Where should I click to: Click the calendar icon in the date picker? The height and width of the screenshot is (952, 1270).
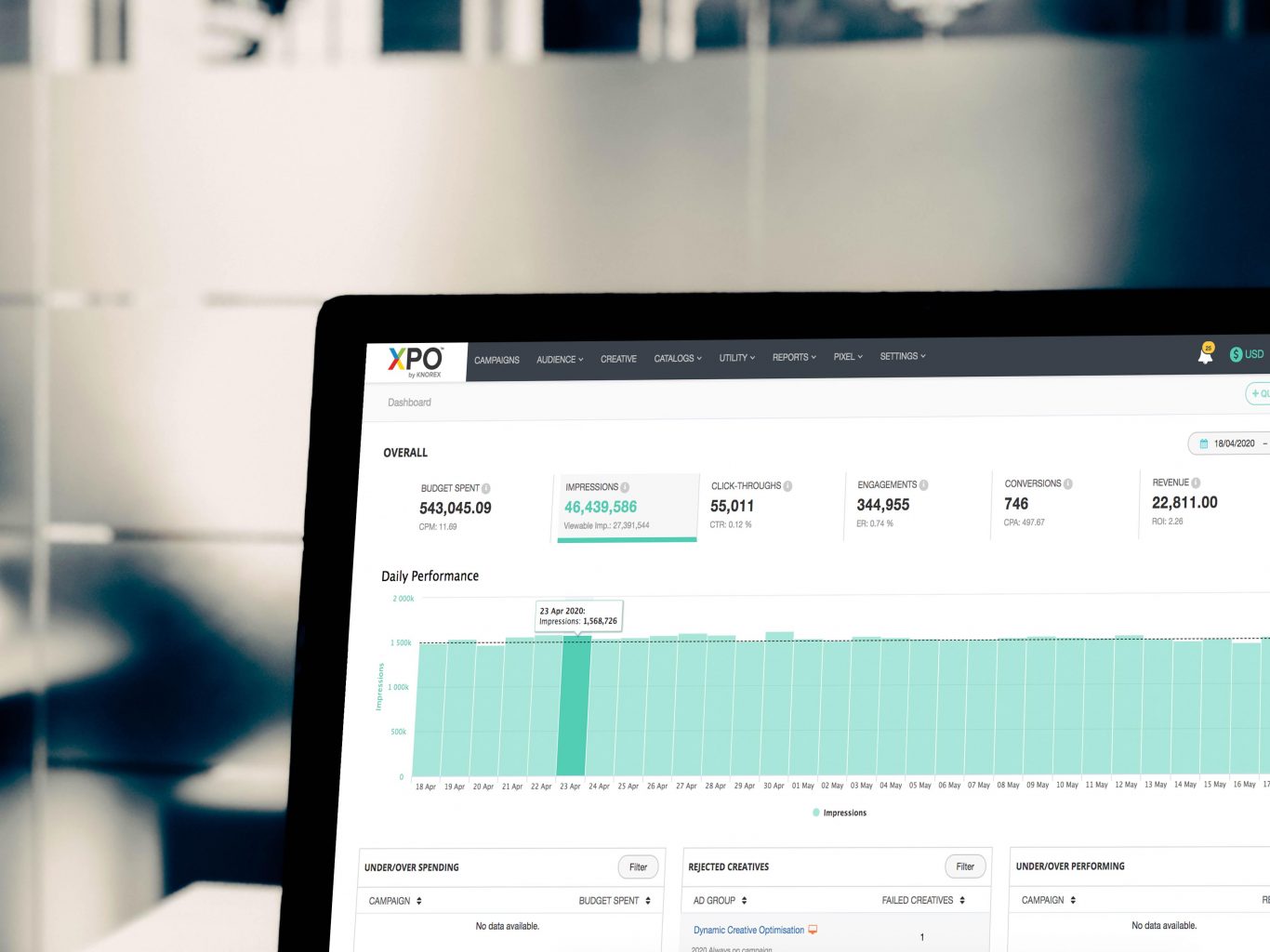point(1204,443)
